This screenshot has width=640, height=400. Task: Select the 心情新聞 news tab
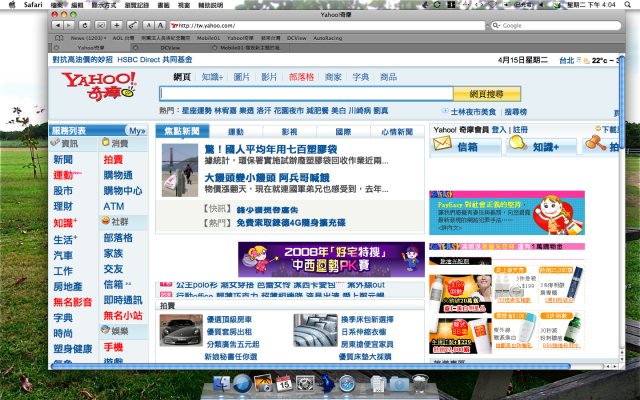click(x=397, y=132)
